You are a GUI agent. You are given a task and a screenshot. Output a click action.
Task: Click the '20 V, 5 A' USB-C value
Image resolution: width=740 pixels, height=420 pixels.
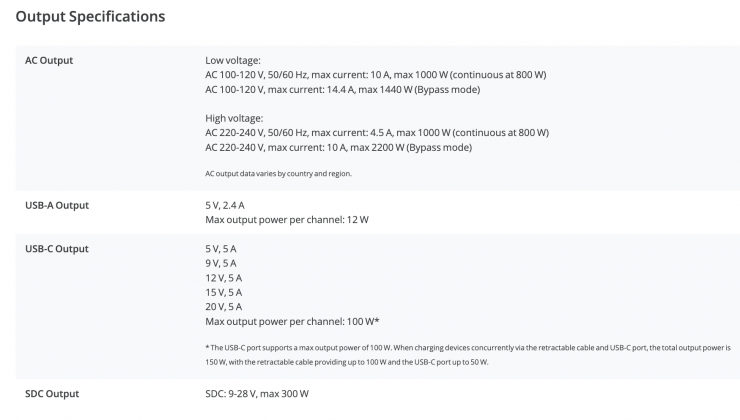(x=224, y=307)
